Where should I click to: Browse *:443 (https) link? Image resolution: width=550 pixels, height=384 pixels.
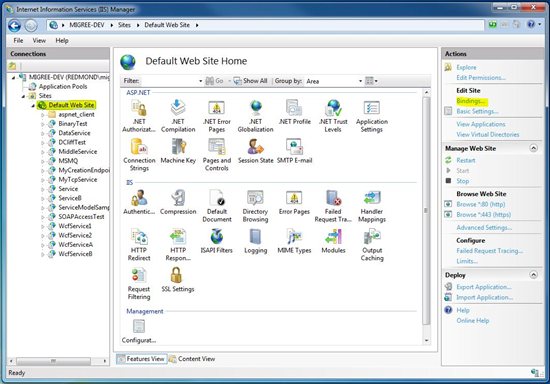(x=483, y=215)
